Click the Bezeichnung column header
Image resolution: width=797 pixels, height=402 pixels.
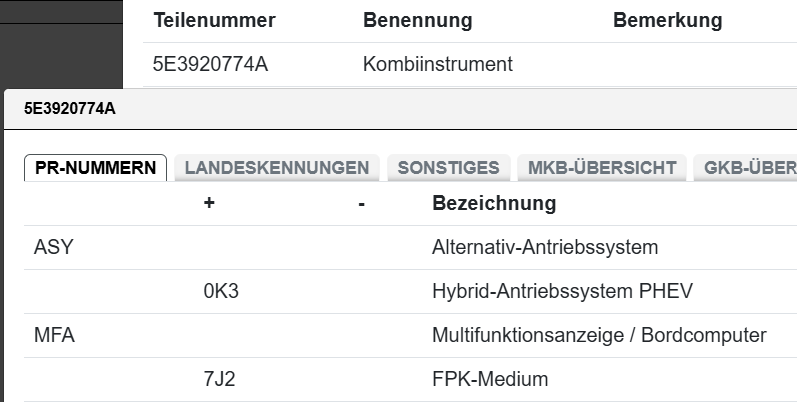point(494,204)
